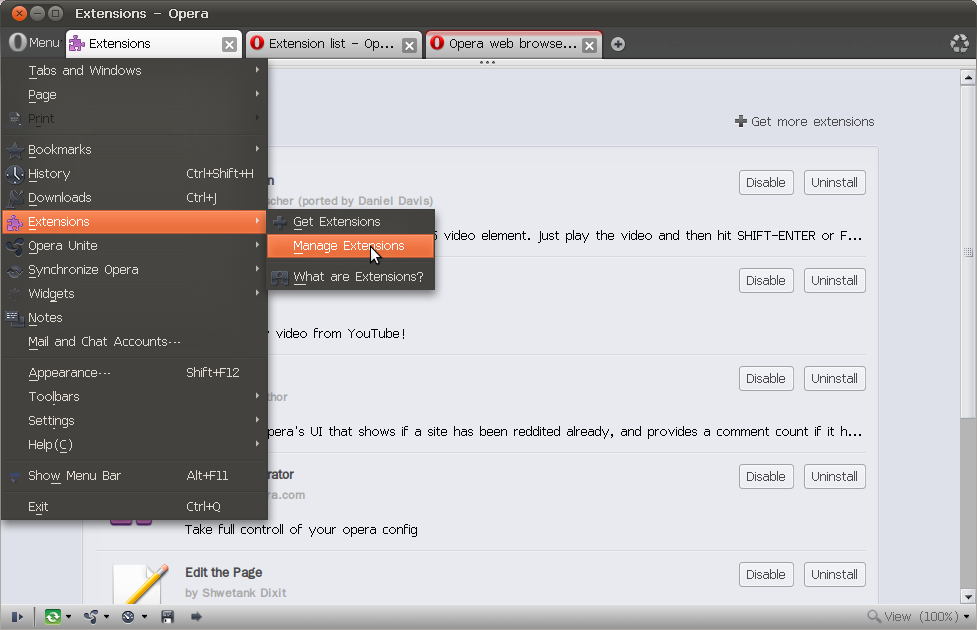Activate the Opera Turbo speedometer icon
977x630 pixels.
point(129,616)
